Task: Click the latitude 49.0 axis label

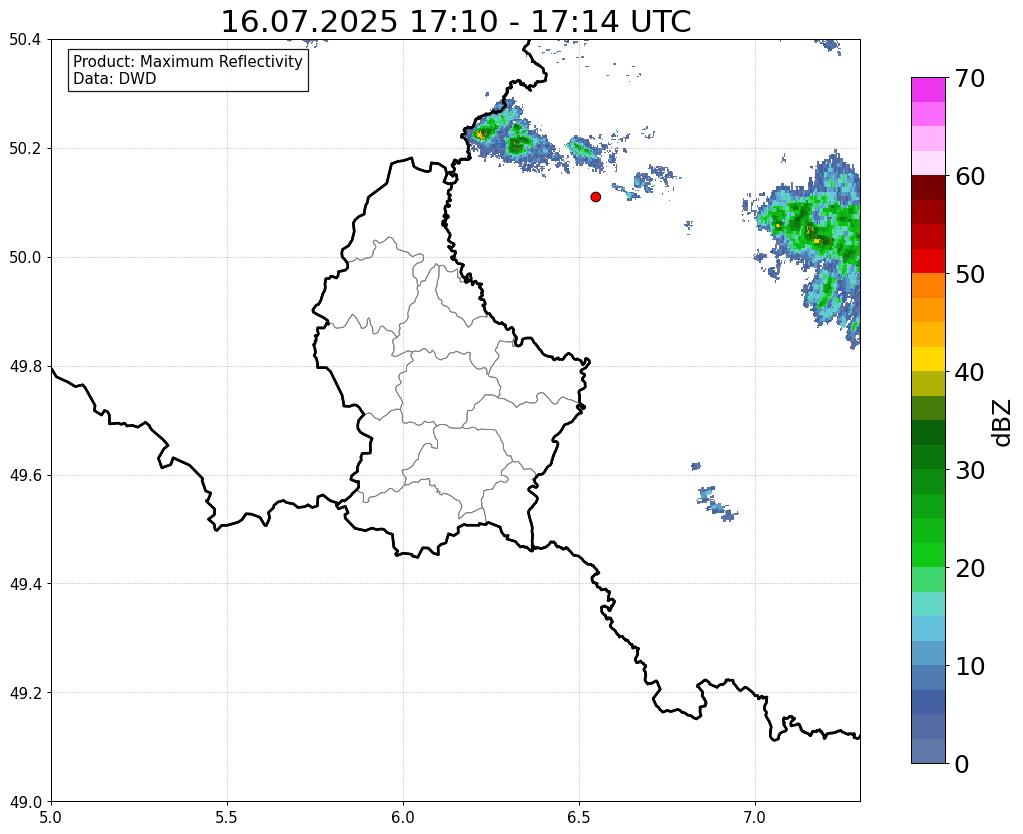Action: pos(25,802)
